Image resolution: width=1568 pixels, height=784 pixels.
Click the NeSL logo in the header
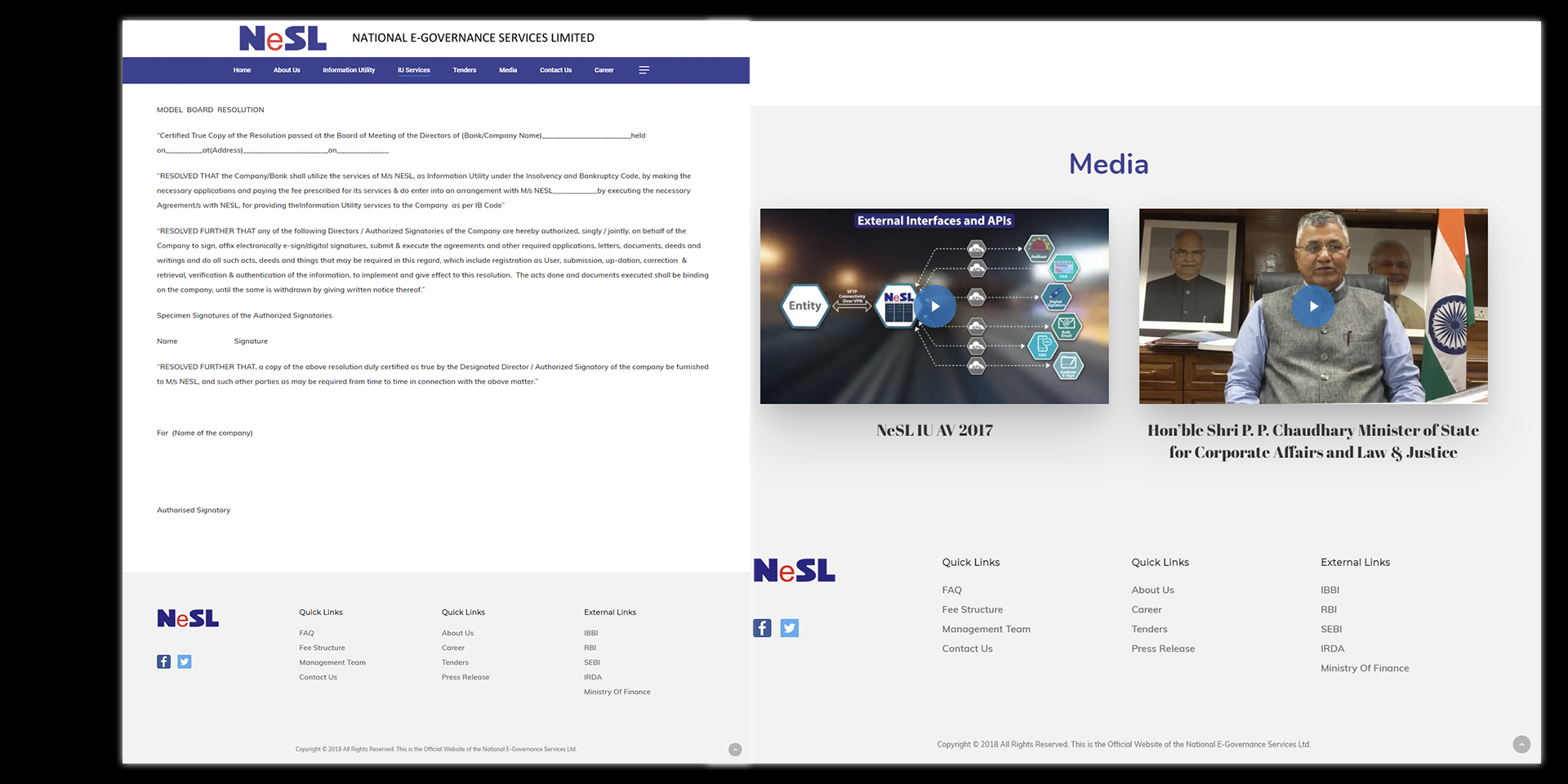(283, 38)
